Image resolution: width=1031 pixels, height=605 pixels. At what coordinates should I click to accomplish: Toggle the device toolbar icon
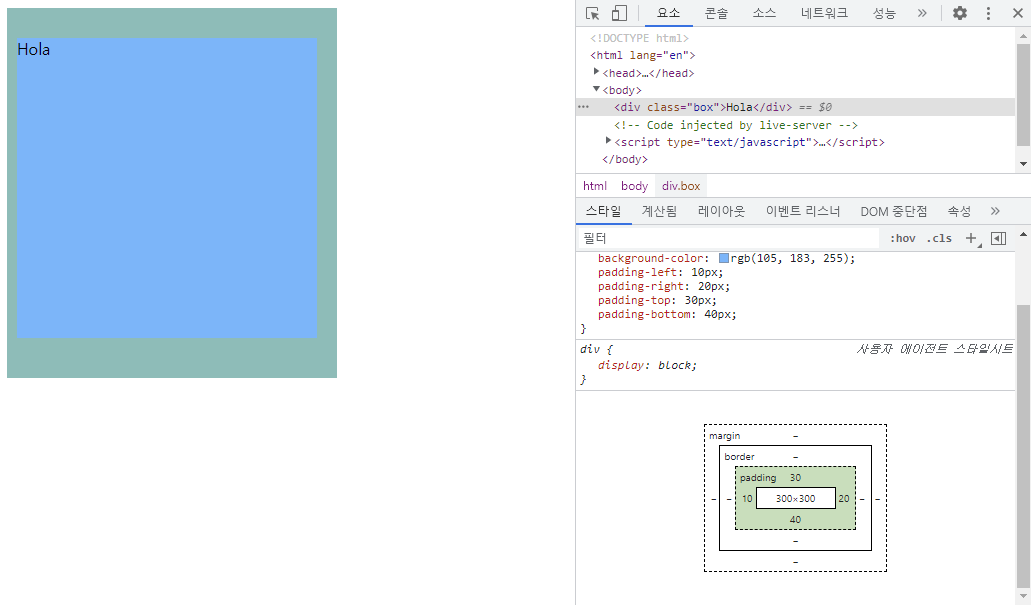coord(619,13)
